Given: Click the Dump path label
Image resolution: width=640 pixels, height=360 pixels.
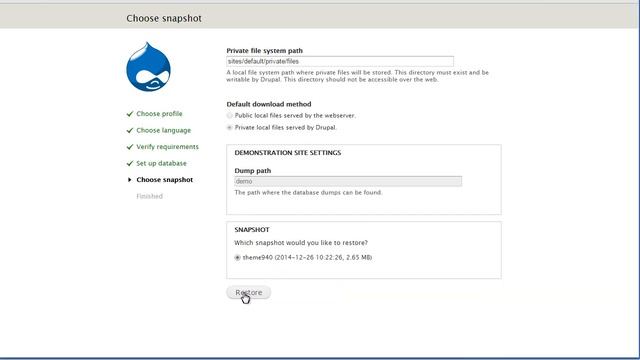Looking at the screenshot, I should coord(253,171).
